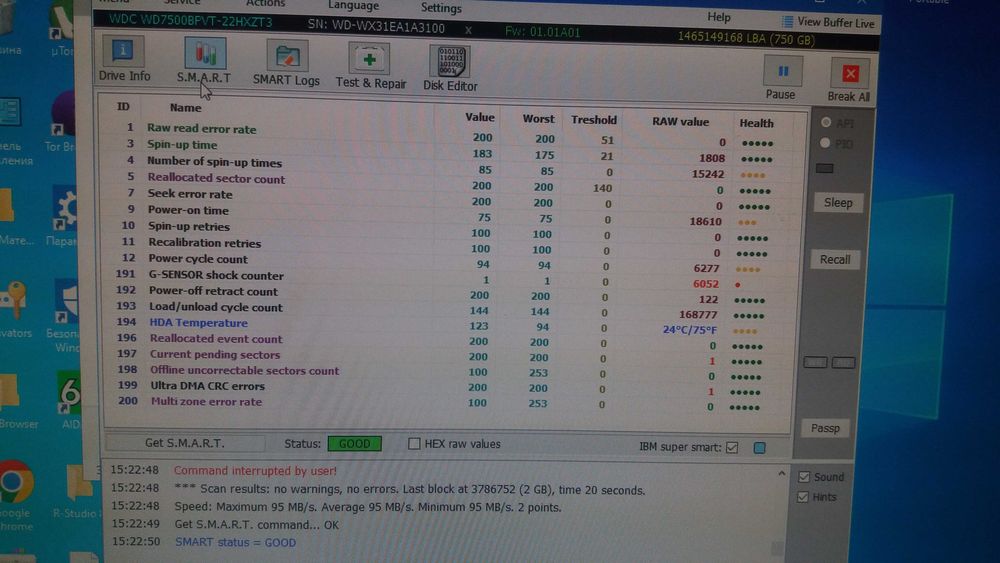This screenshot has height=563, width=1000.
Task: Open the Language menu
Action: 353,5
